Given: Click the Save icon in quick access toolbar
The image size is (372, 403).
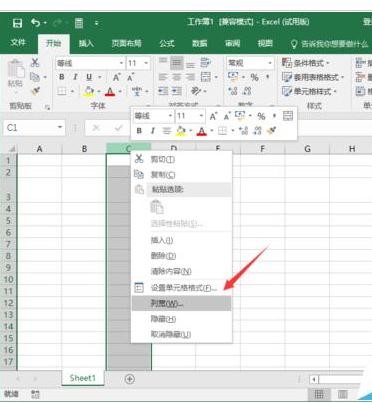Looking at the screenshot, I should pos(17,23).
